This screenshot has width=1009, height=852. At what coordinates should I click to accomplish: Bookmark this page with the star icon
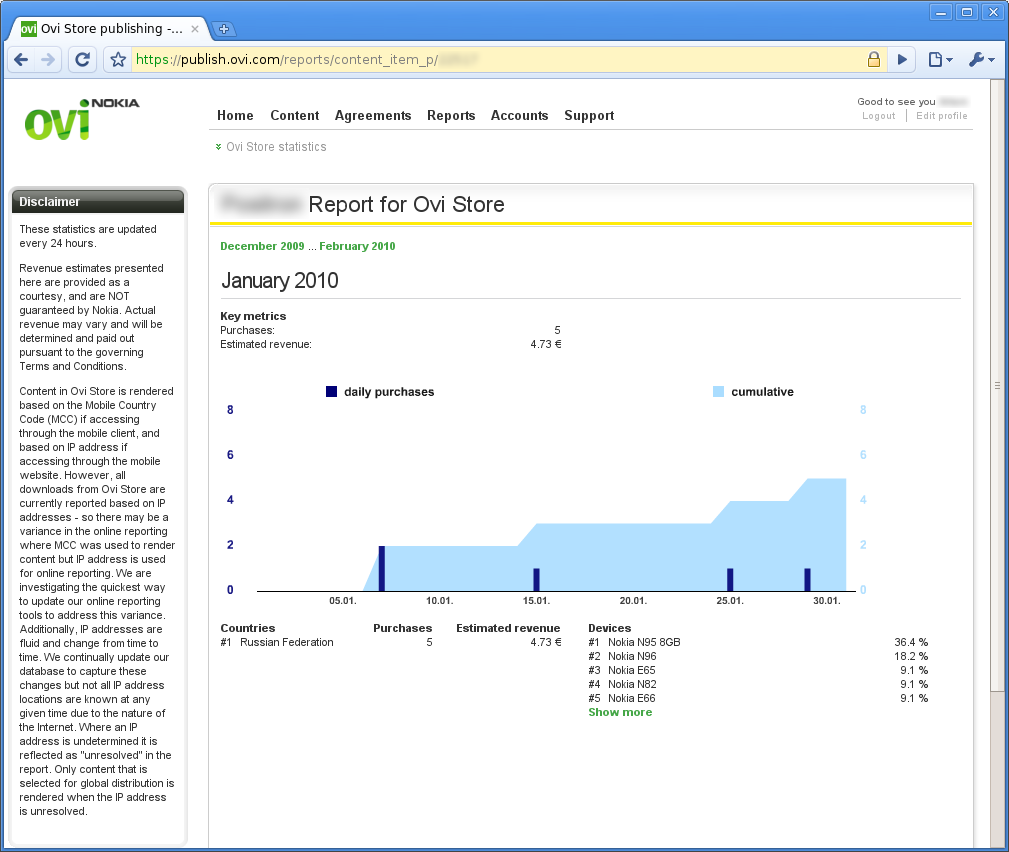tap(118, 60)
